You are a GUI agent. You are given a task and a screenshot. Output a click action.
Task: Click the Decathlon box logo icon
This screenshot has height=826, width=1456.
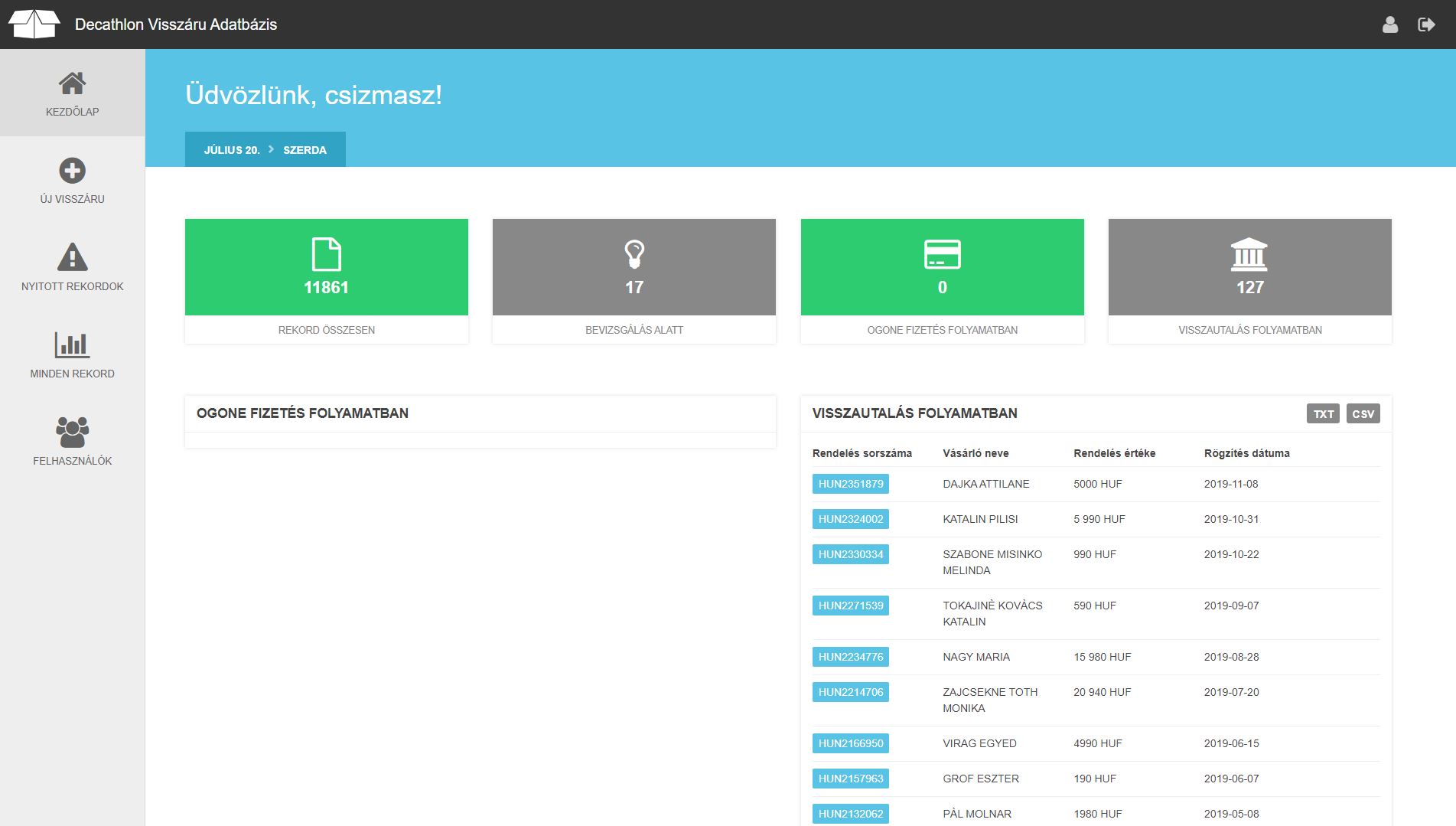(x=34, y=24)
